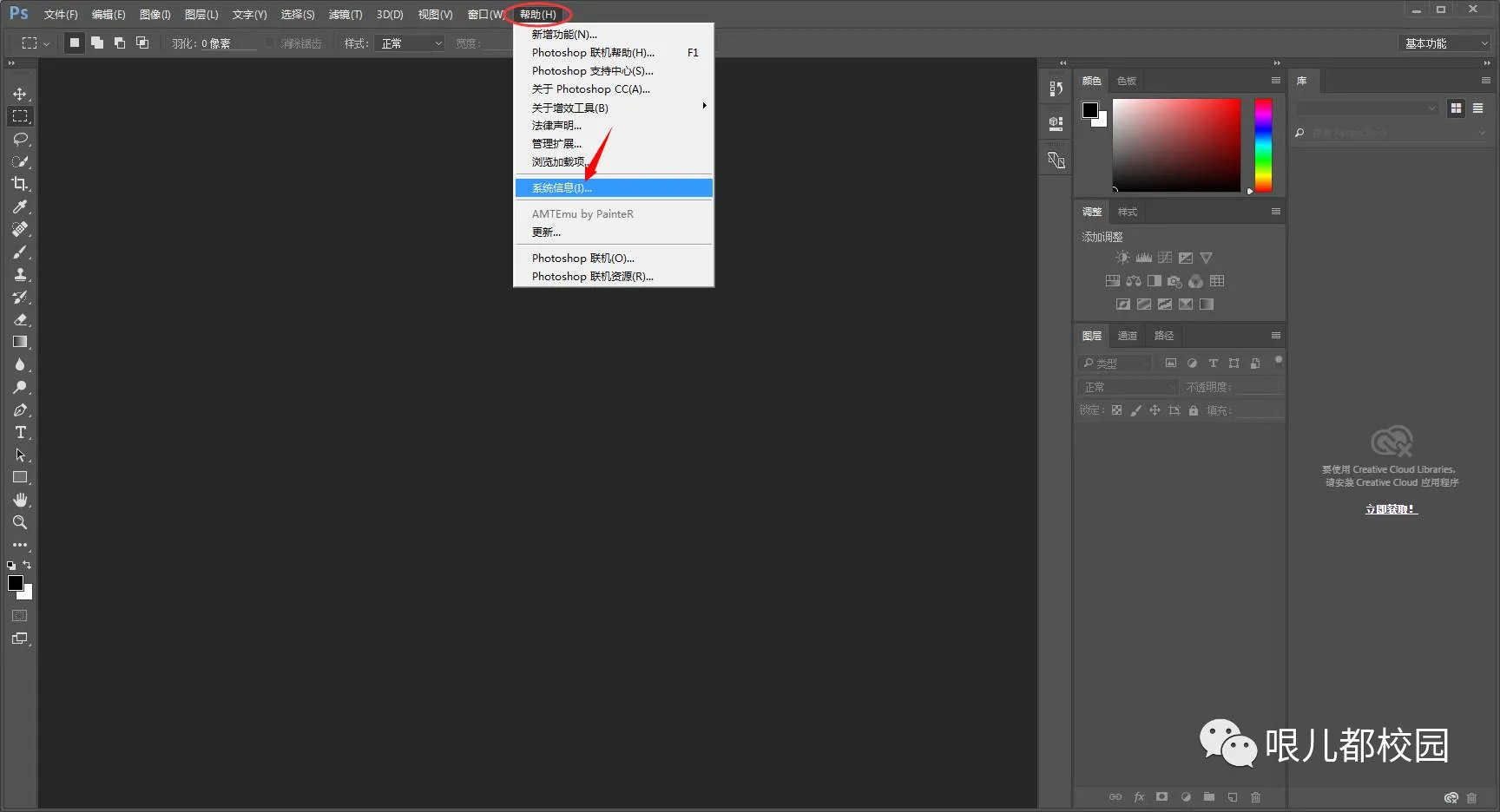Viewport: 1500px width, 812px height.
Task: Switch to the 样式 panel tab
Action: click(1127, 212)
